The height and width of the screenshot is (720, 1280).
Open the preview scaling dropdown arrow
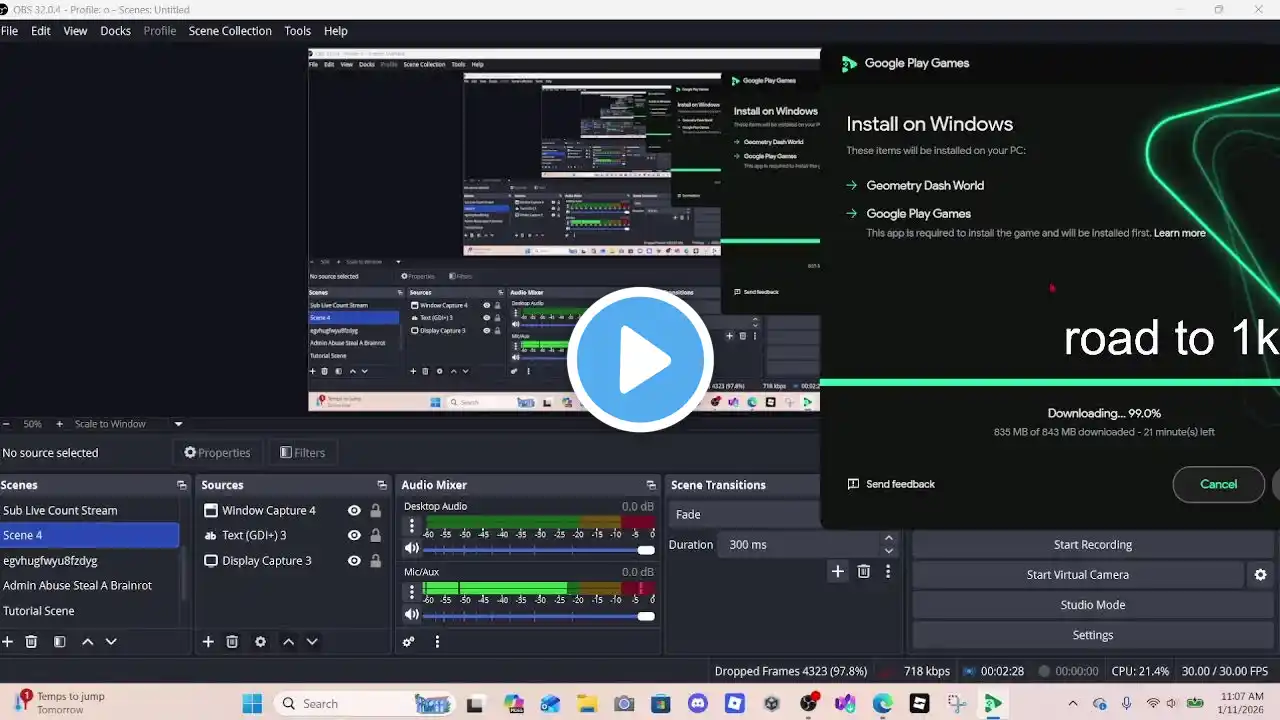click(178, 424)
